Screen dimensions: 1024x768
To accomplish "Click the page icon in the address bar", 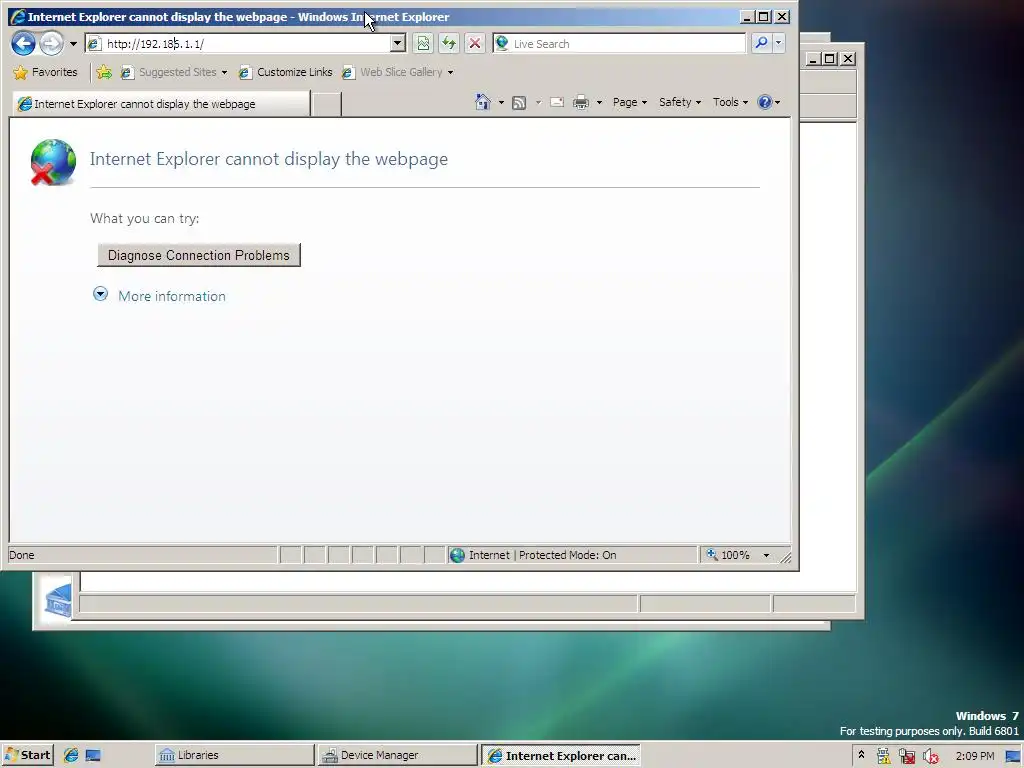I will click(x=94, y=44).
